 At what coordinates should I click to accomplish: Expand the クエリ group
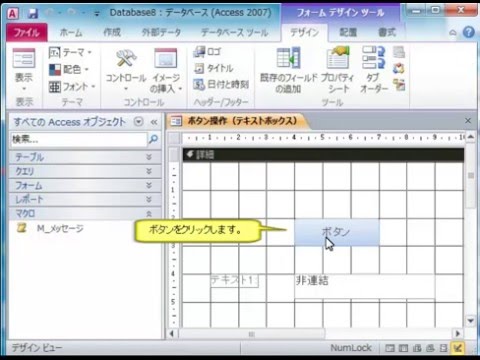click(85, 171)
